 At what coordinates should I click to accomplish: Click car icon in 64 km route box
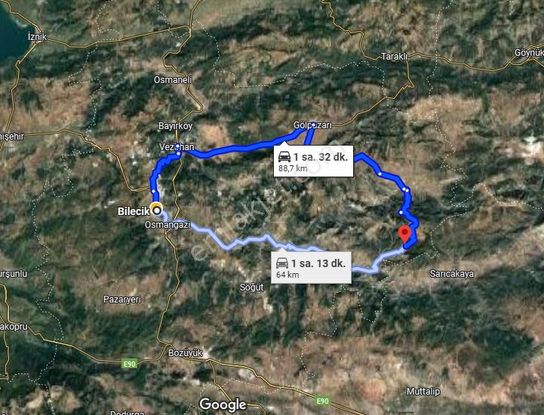(x=282, y=263)
